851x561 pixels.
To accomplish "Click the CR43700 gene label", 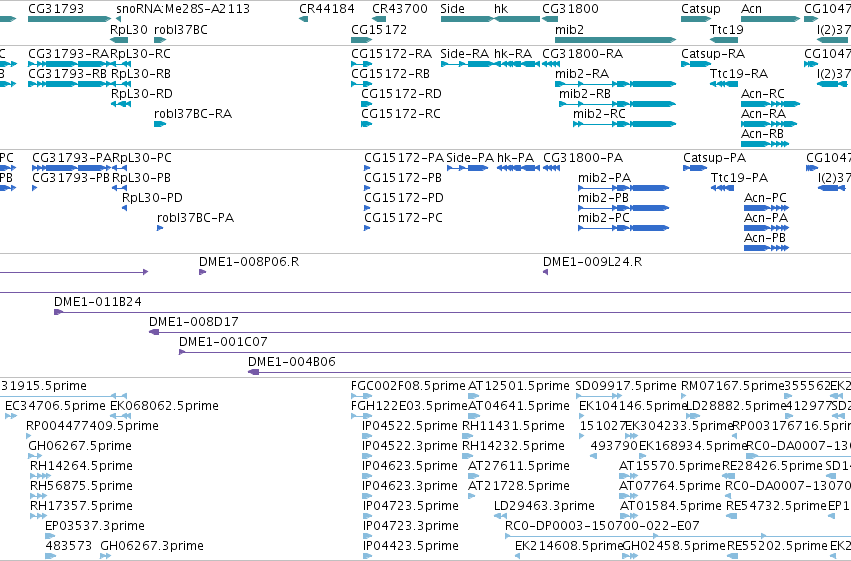I will (x=400, y=9).
